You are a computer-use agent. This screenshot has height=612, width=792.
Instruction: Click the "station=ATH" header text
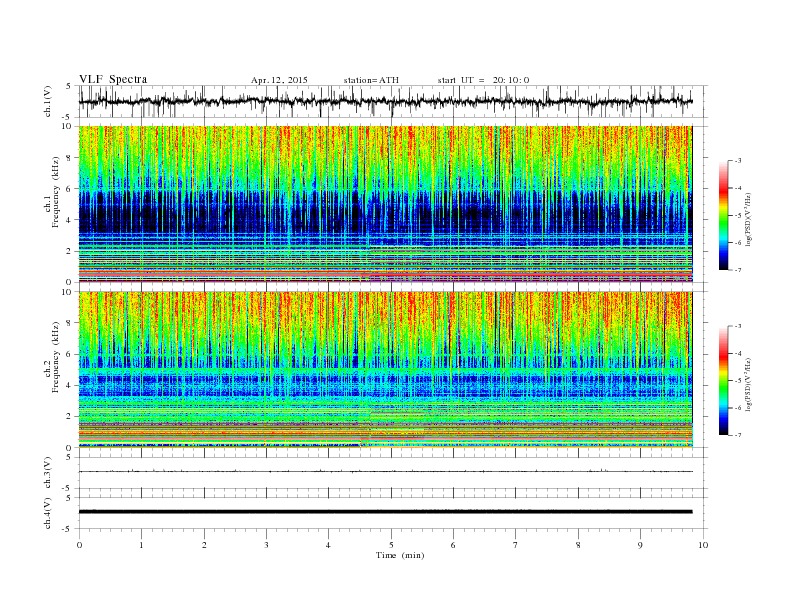click(371, 80)
